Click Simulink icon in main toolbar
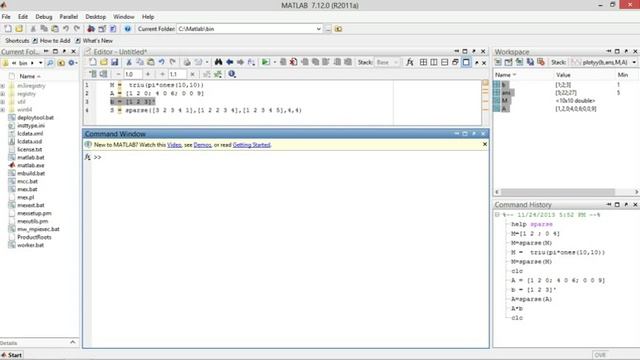Viewport: 640px width, 360px height. tap(91, 29)
